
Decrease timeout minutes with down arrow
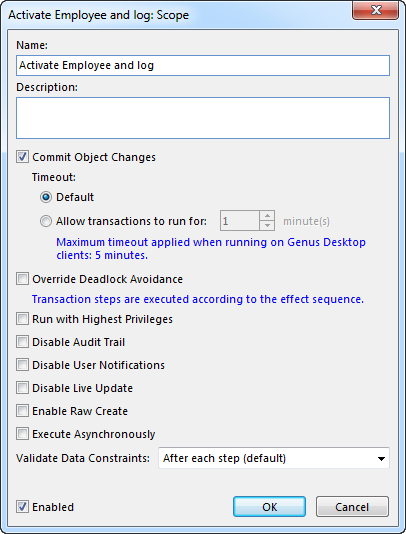pyautogui.click(x=267, y=225)
